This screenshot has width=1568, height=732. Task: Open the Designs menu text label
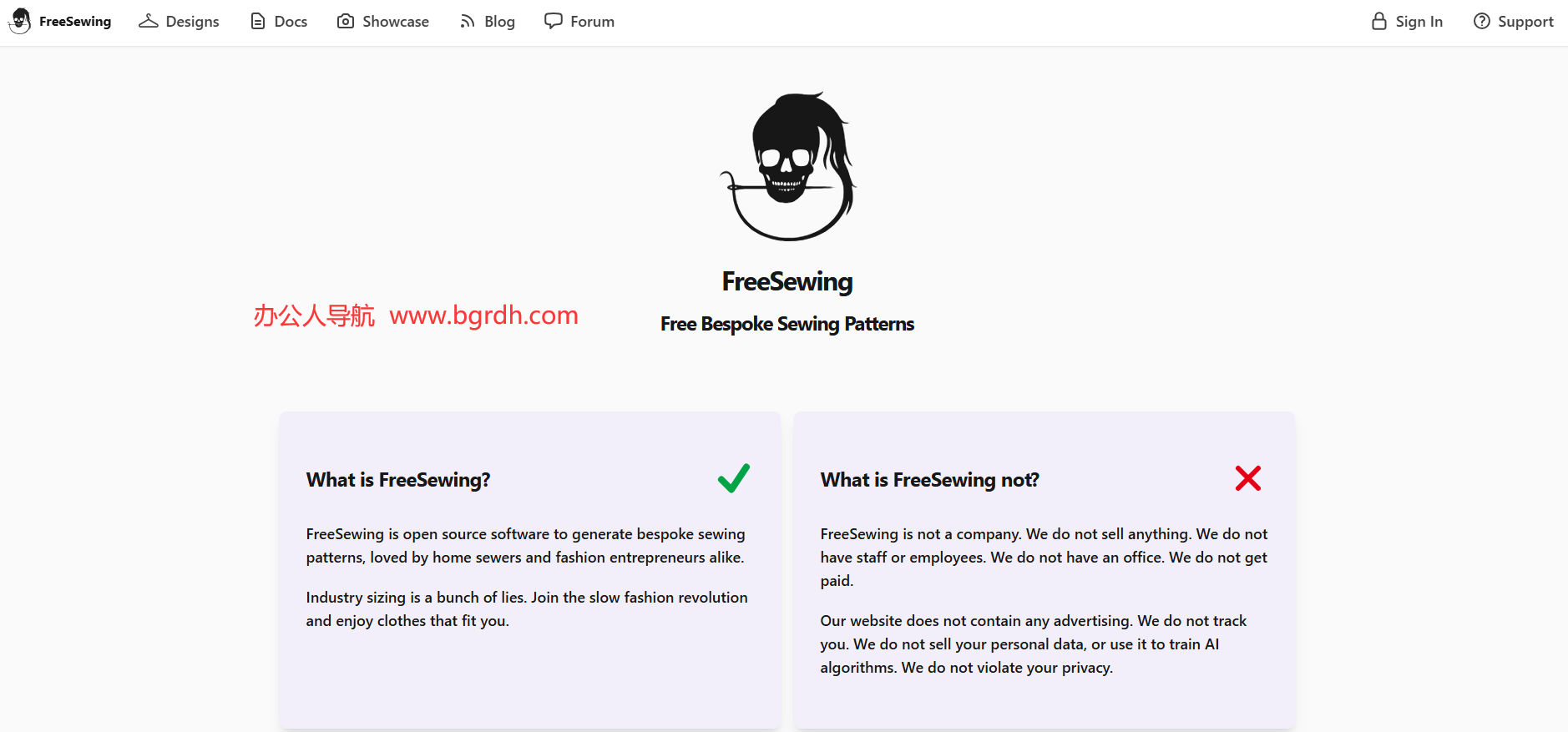coord(192,22)
